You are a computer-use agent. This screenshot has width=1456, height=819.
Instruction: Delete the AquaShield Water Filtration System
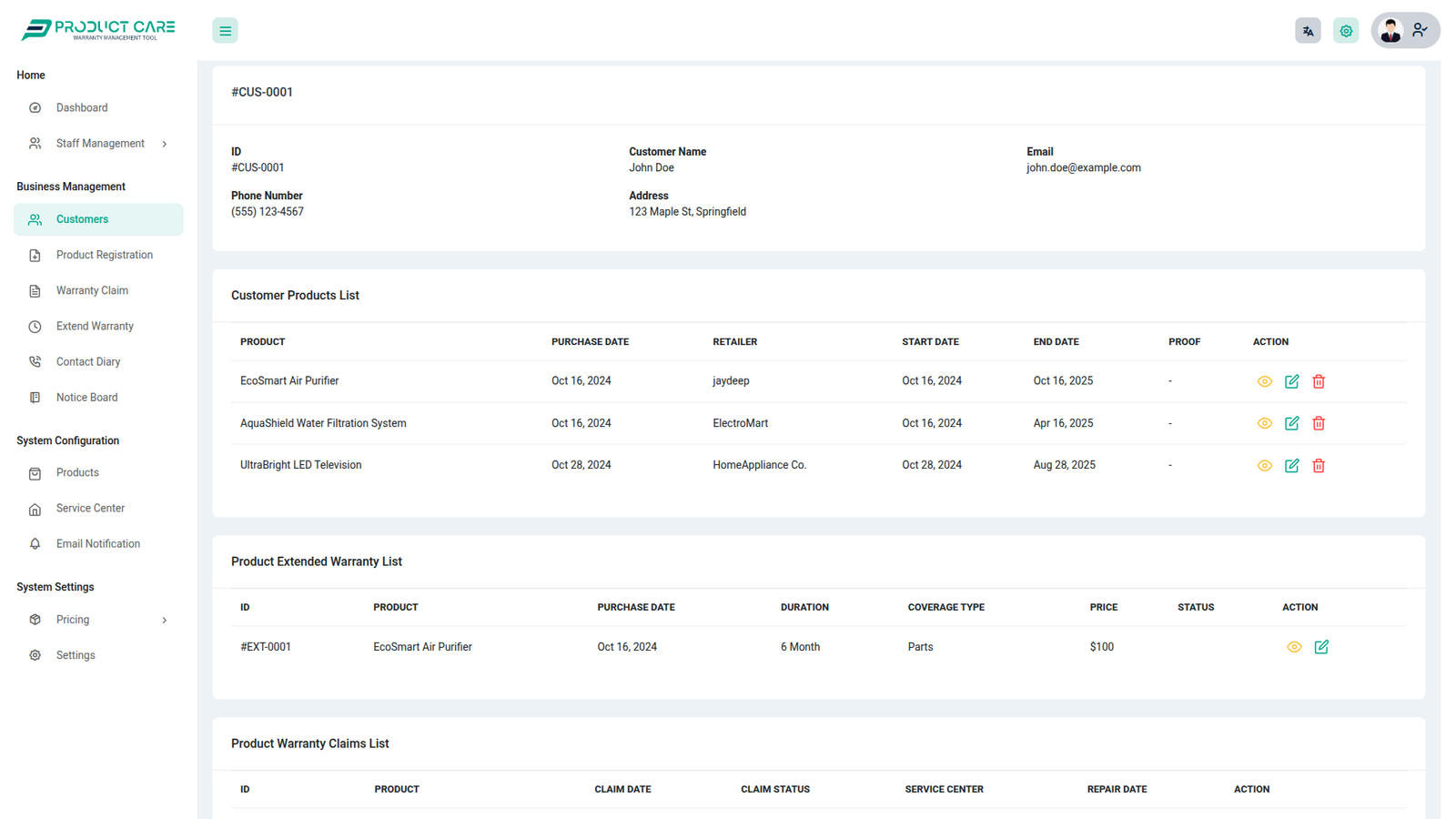pos(1319,423)
